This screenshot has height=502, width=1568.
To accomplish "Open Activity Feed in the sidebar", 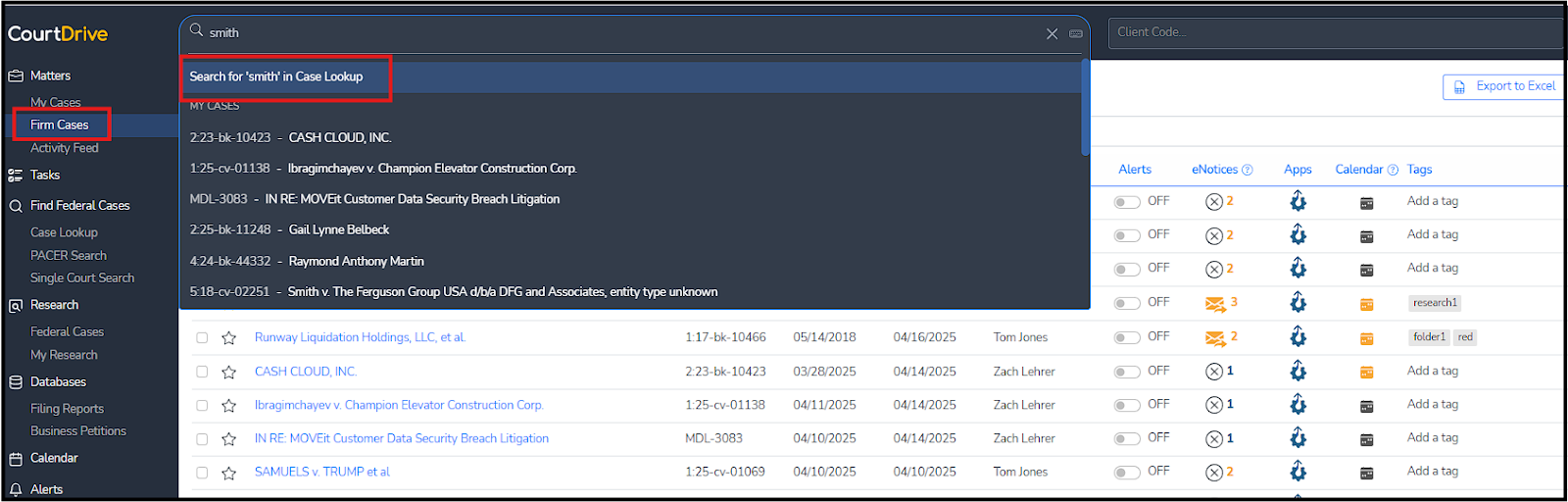I will (x=64, y=148).
